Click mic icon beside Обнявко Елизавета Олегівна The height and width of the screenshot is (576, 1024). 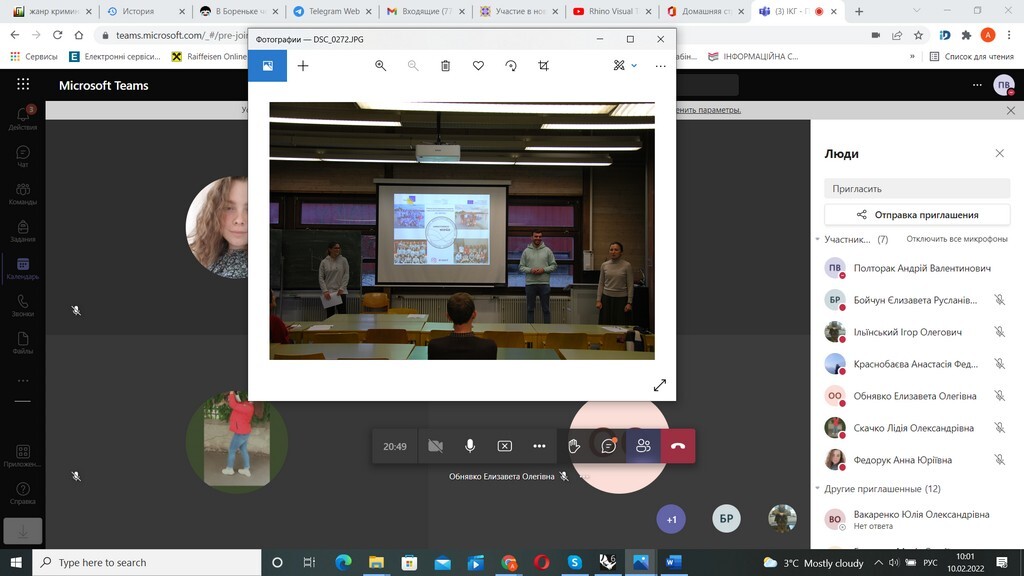click(x=999, y=396)
